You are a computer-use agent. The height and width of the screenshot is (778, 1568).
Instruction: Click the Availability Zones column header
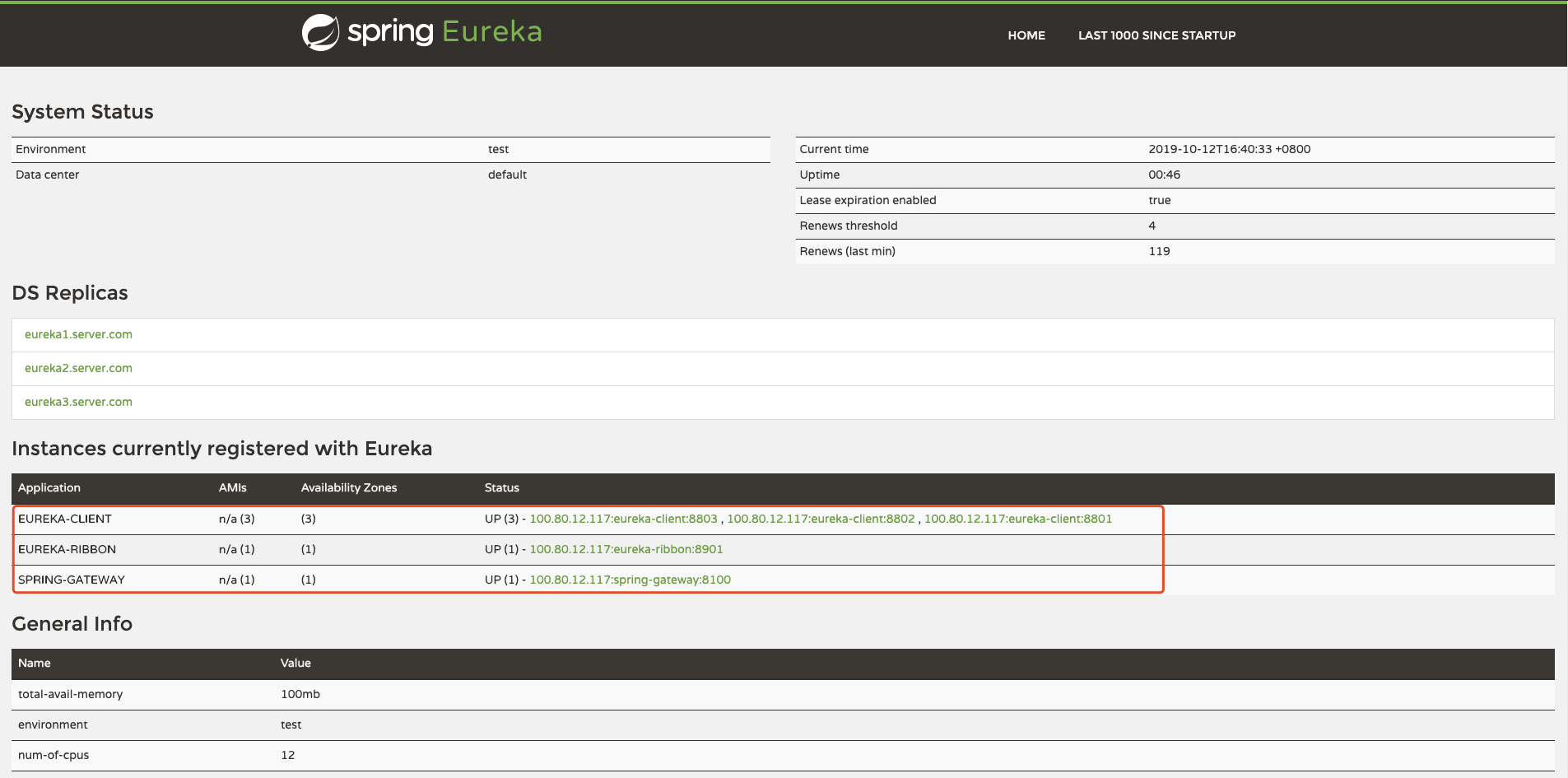click(x=349, y=487)
